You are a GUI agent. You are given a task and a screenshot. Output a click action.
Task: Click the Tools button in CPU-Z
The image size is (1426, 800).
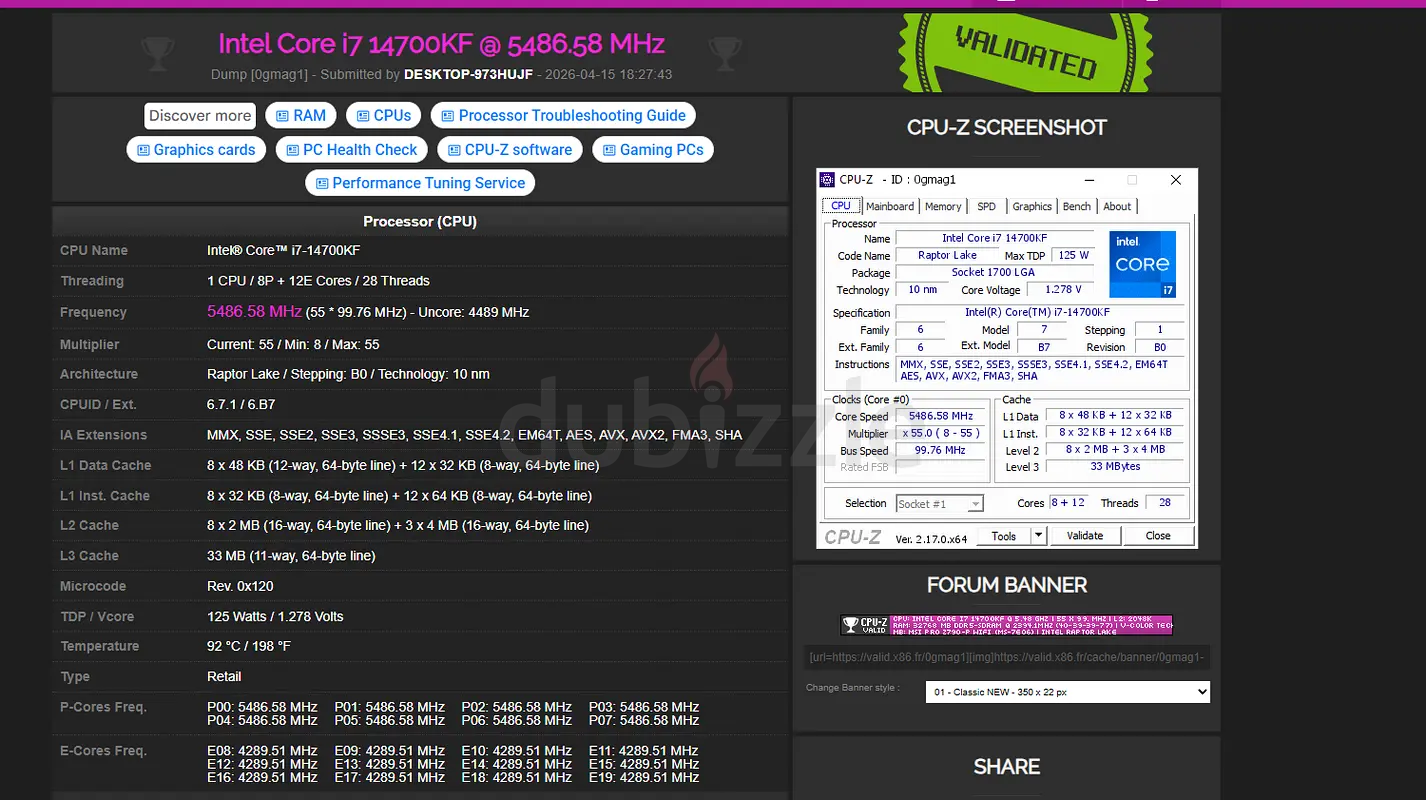click(1003, 536)
